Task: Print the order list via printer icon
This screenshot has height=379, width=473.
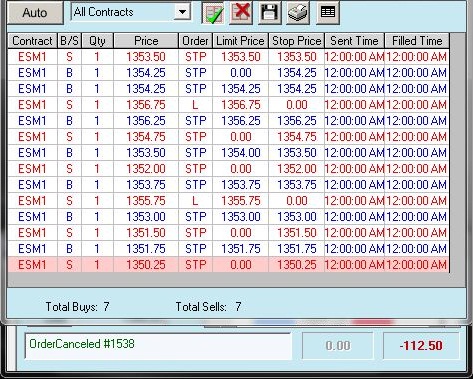Action: 298,13
